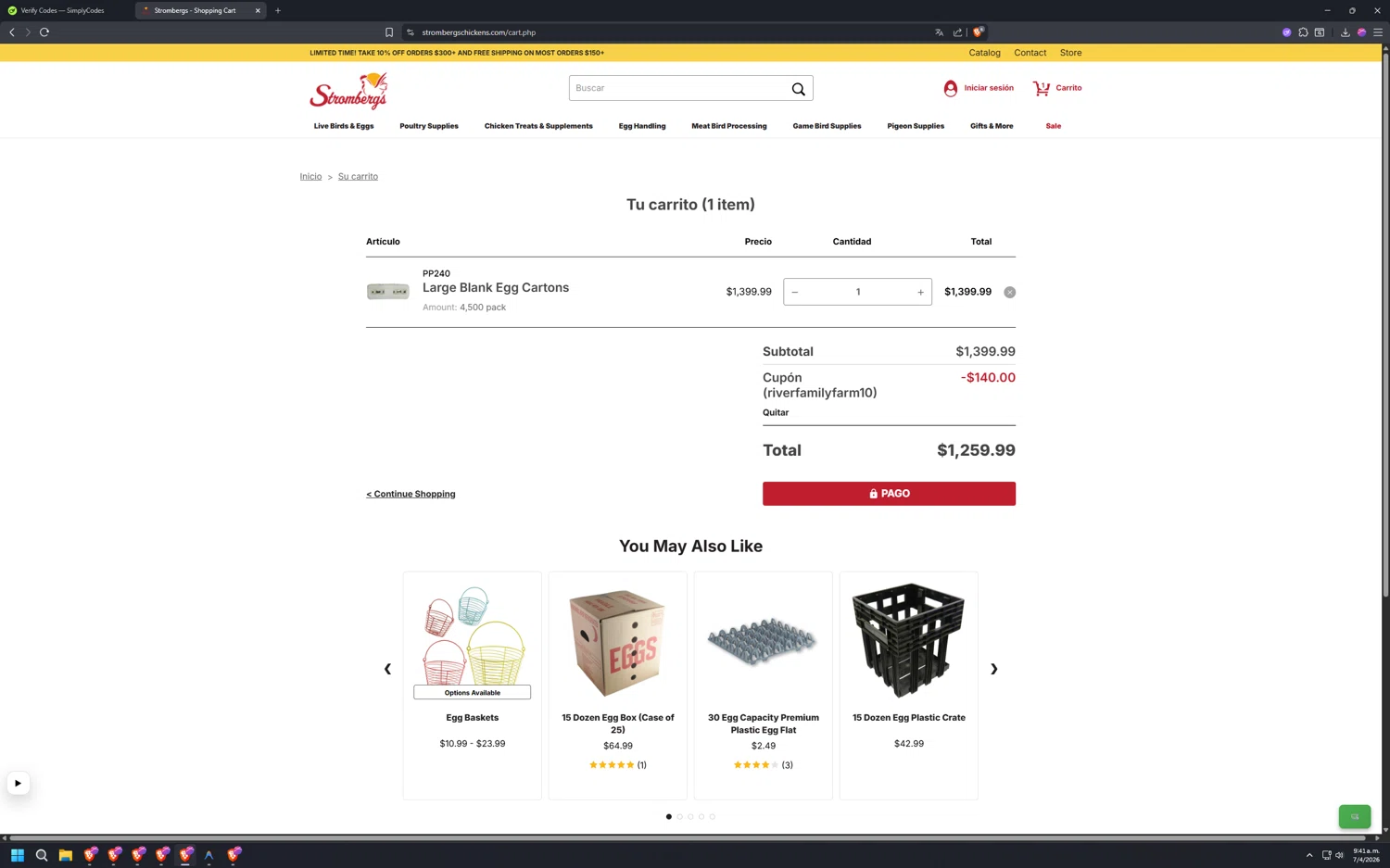Close the Strombergs Shopping Cart tab
This screenshot has width=1390, height=868.
pyautogui.click(x=258, y=10)
